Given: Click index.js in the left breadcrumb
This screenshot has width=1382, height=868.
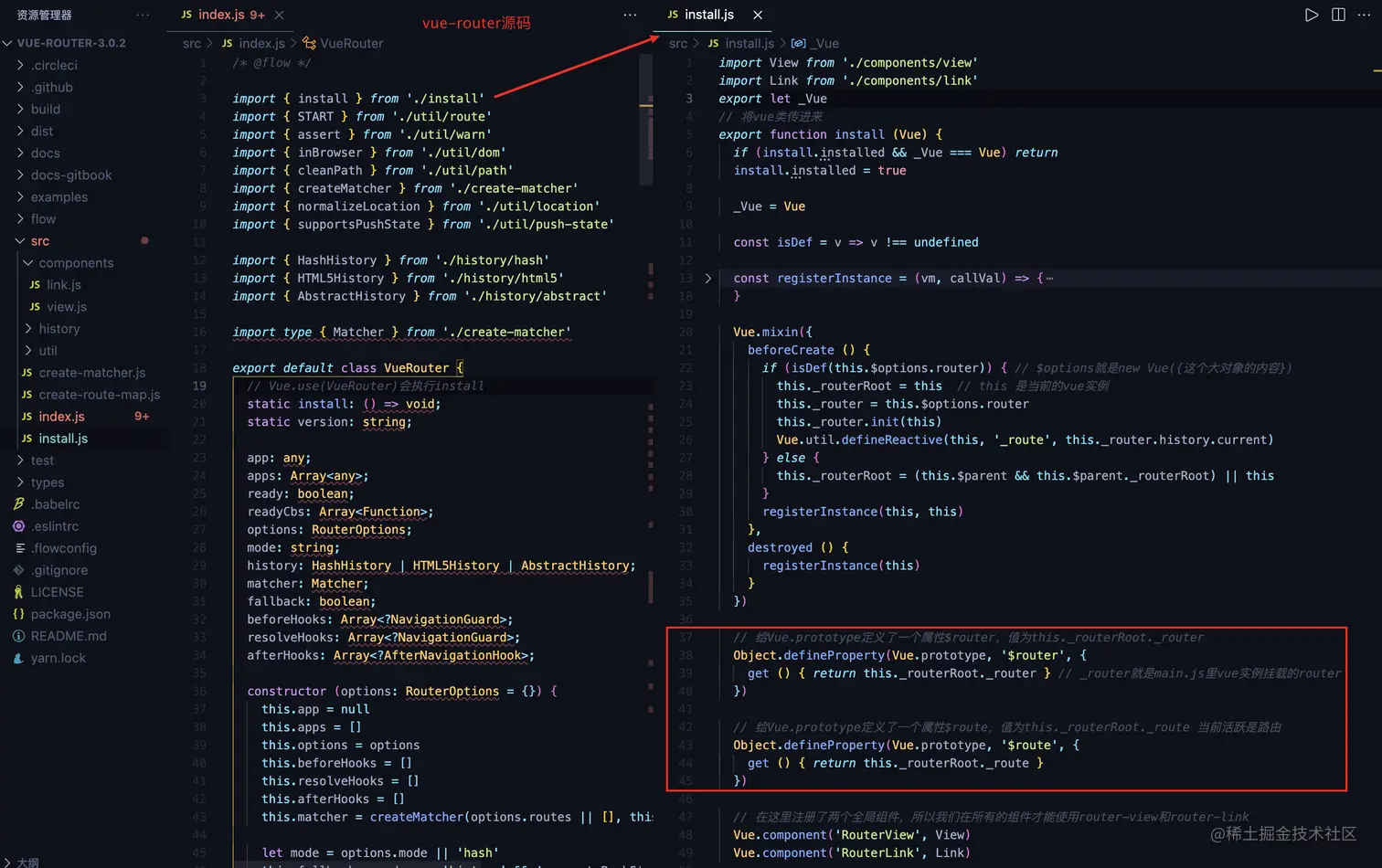Looking at the screenshot, I should point(262,43).
